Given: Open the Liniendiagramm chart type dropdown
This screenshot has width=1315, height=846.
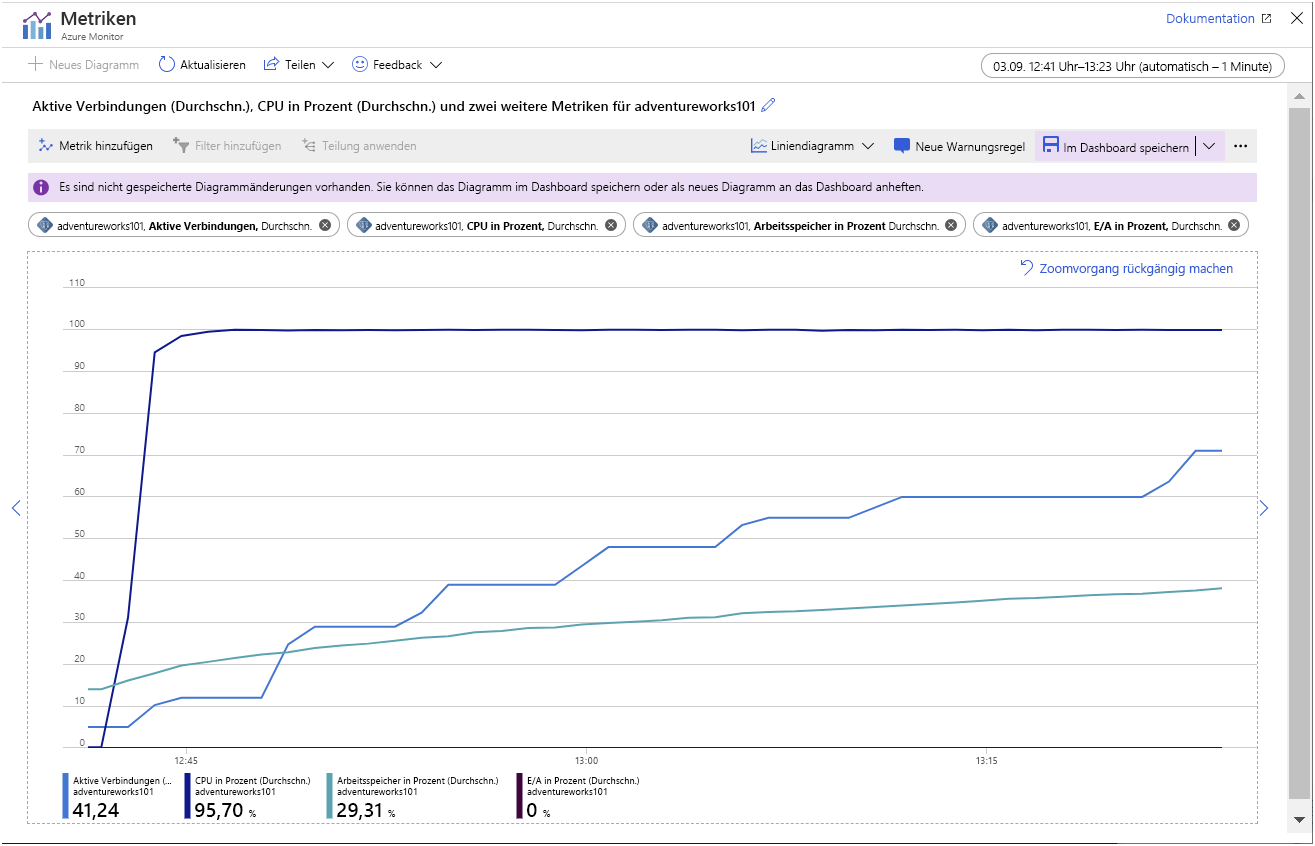Looking at the screenshot, I should coord(813,146).
